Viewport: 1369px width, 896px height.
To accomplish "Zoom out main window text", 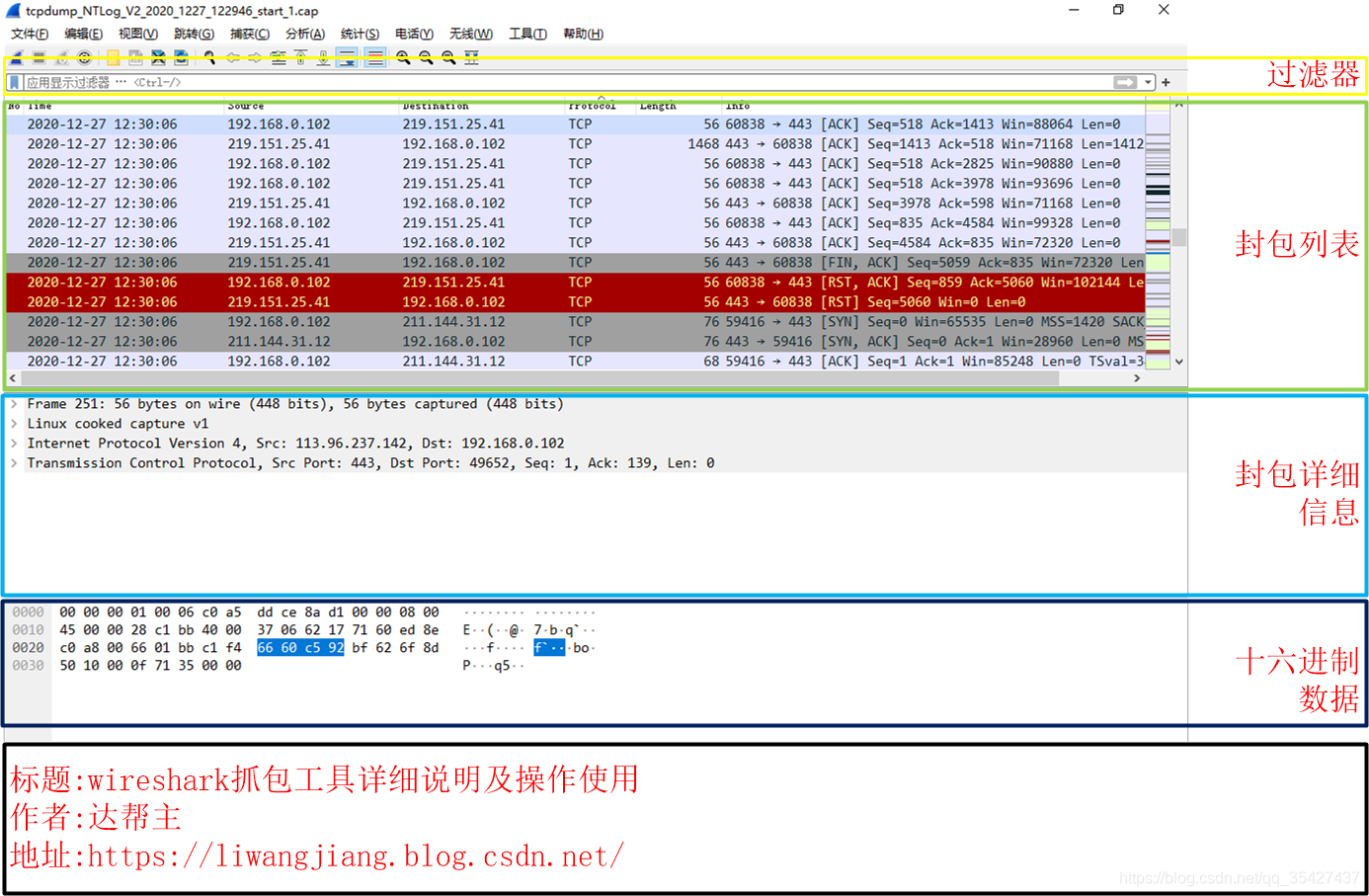I will pyautogui.click(x=426, y=58).
